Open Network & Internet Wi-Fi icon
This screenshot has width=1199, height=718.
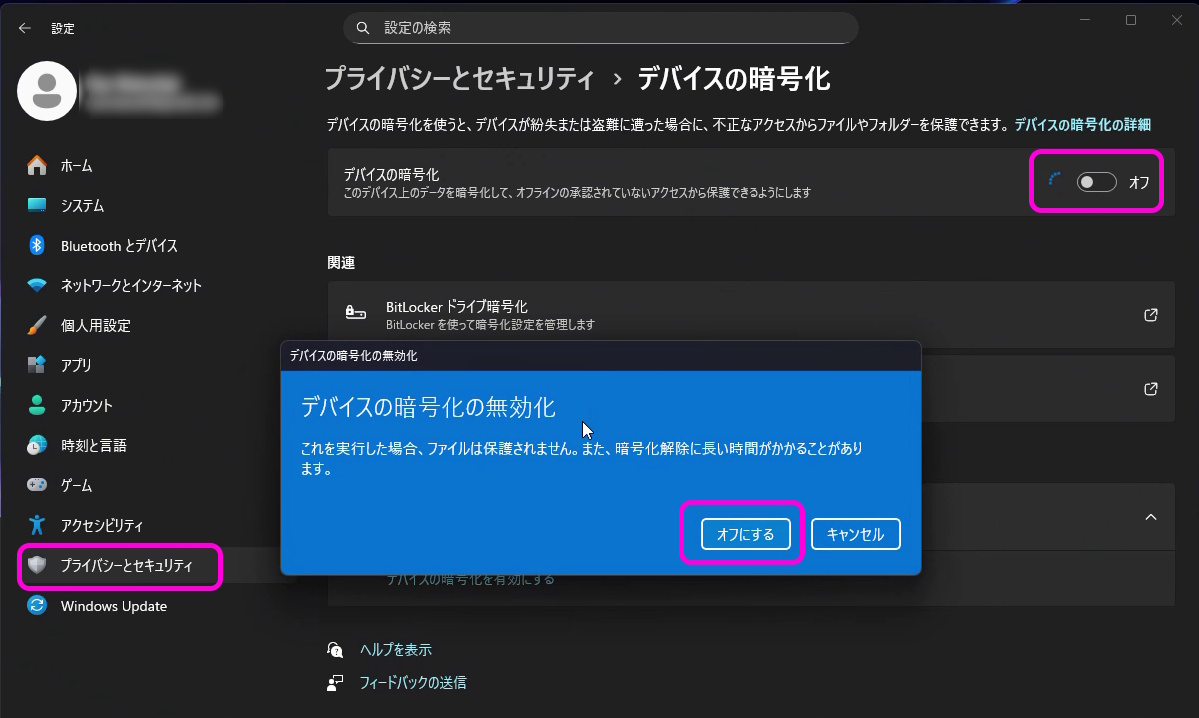pyautogui.click(x=37, y=285)
